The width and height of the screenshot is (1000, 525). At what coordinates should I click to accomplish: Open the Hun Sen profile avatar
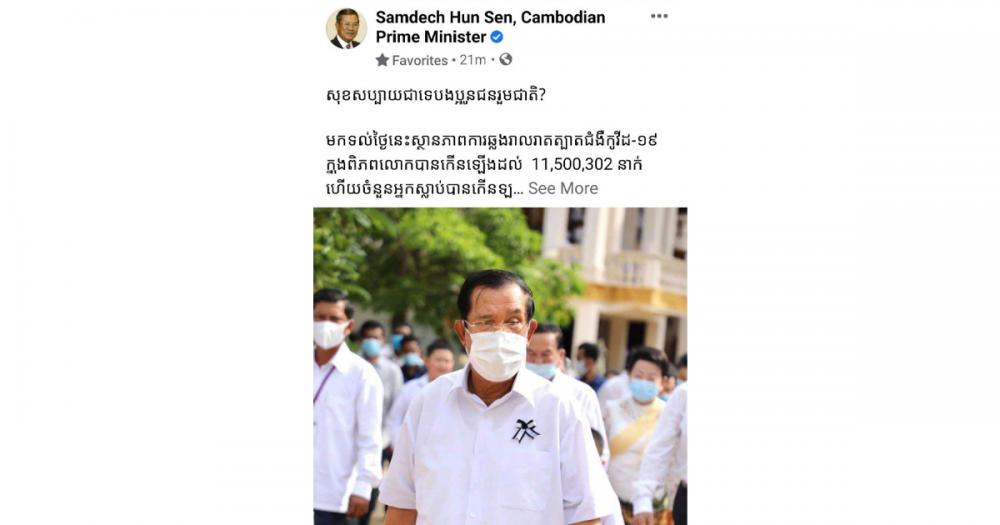point(346,29)
